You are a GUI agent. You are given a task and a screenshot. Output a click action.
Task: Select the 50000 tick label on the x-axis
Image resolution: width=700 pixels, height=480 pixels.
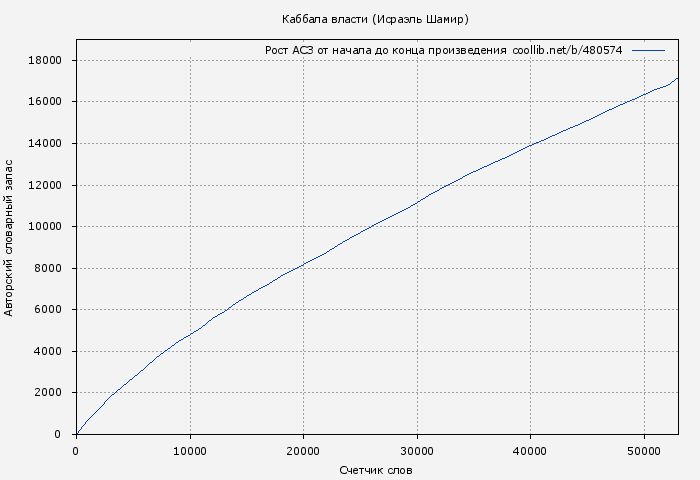644,451
